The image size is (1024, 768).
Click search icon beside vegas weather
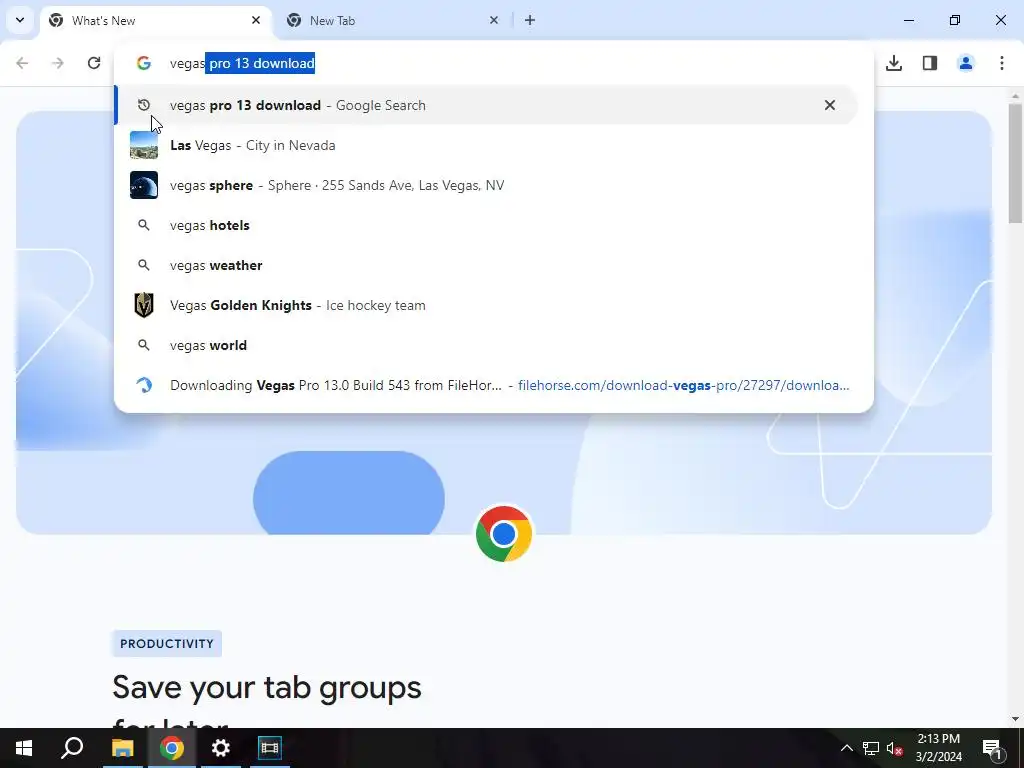144,265
